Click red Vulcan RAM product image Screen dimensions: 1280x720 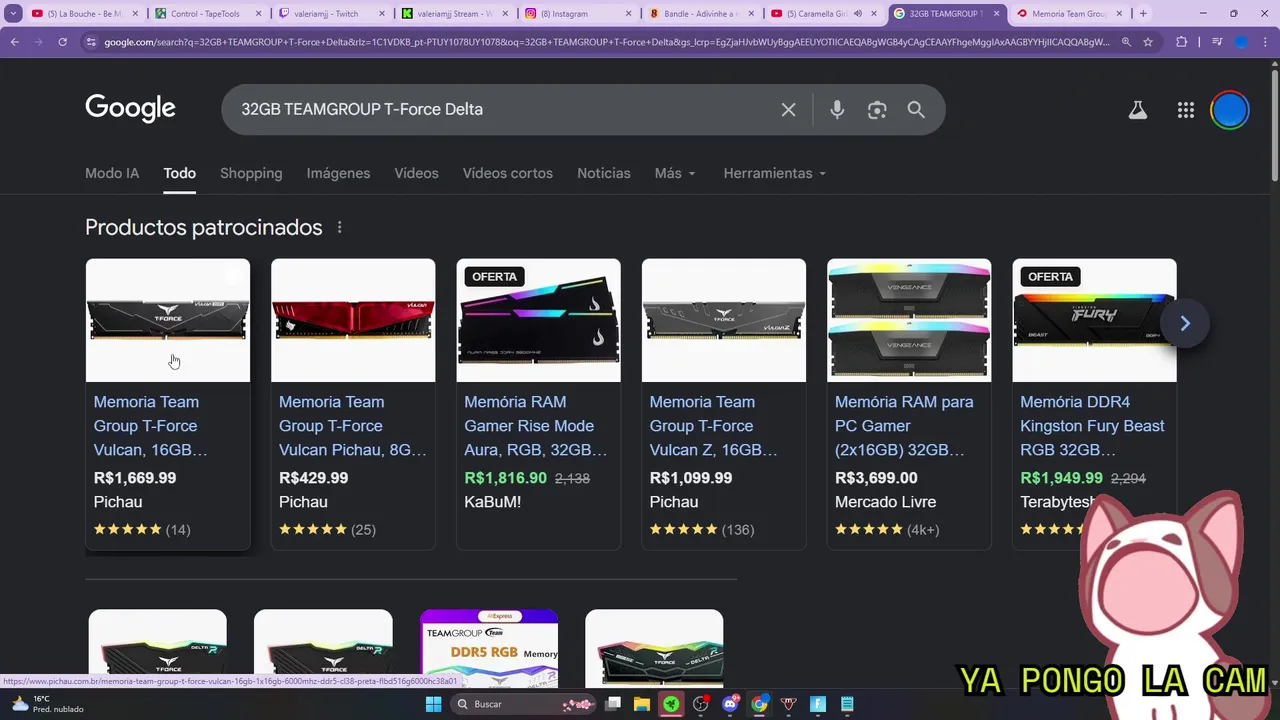pos(353,320)
